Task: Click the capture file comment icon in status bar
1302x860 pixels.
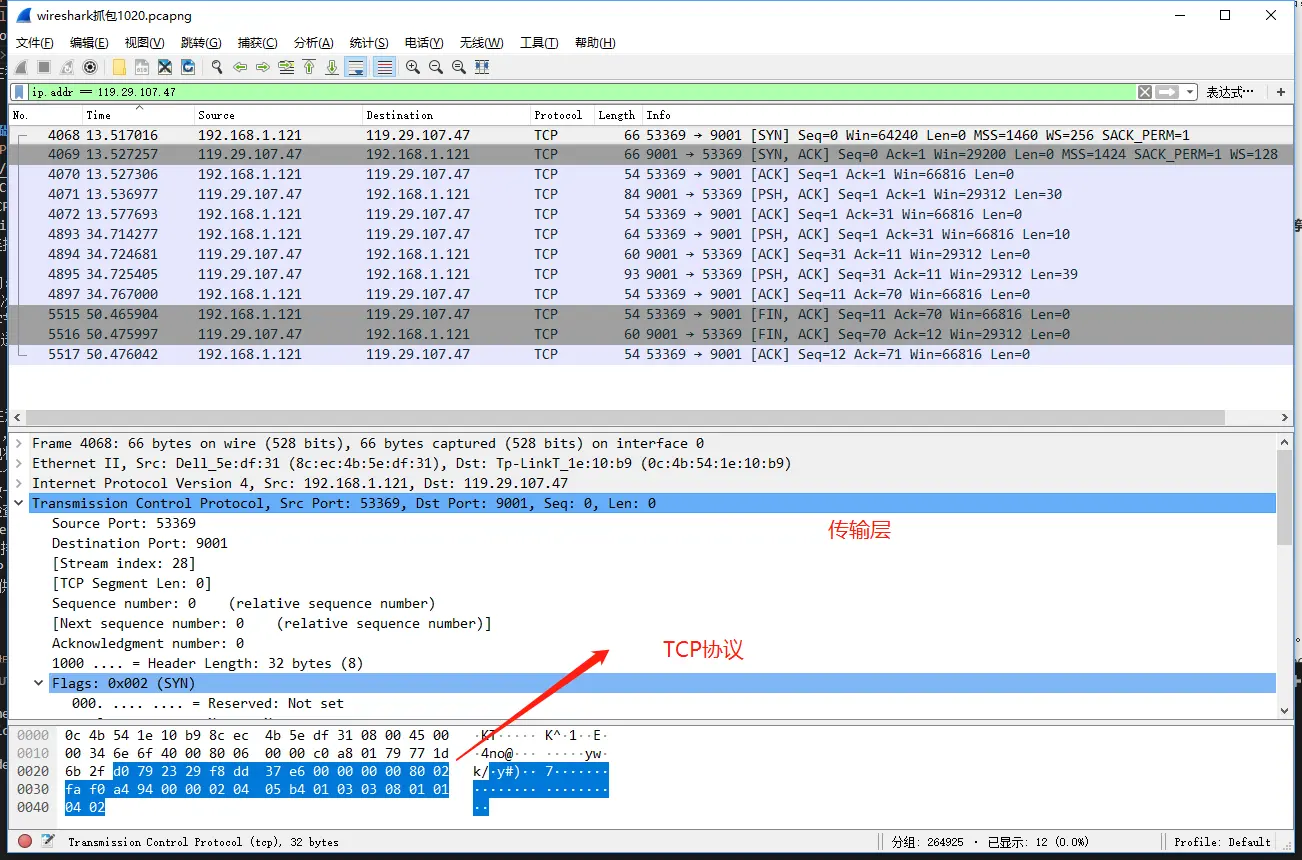Action: point(48,841)
